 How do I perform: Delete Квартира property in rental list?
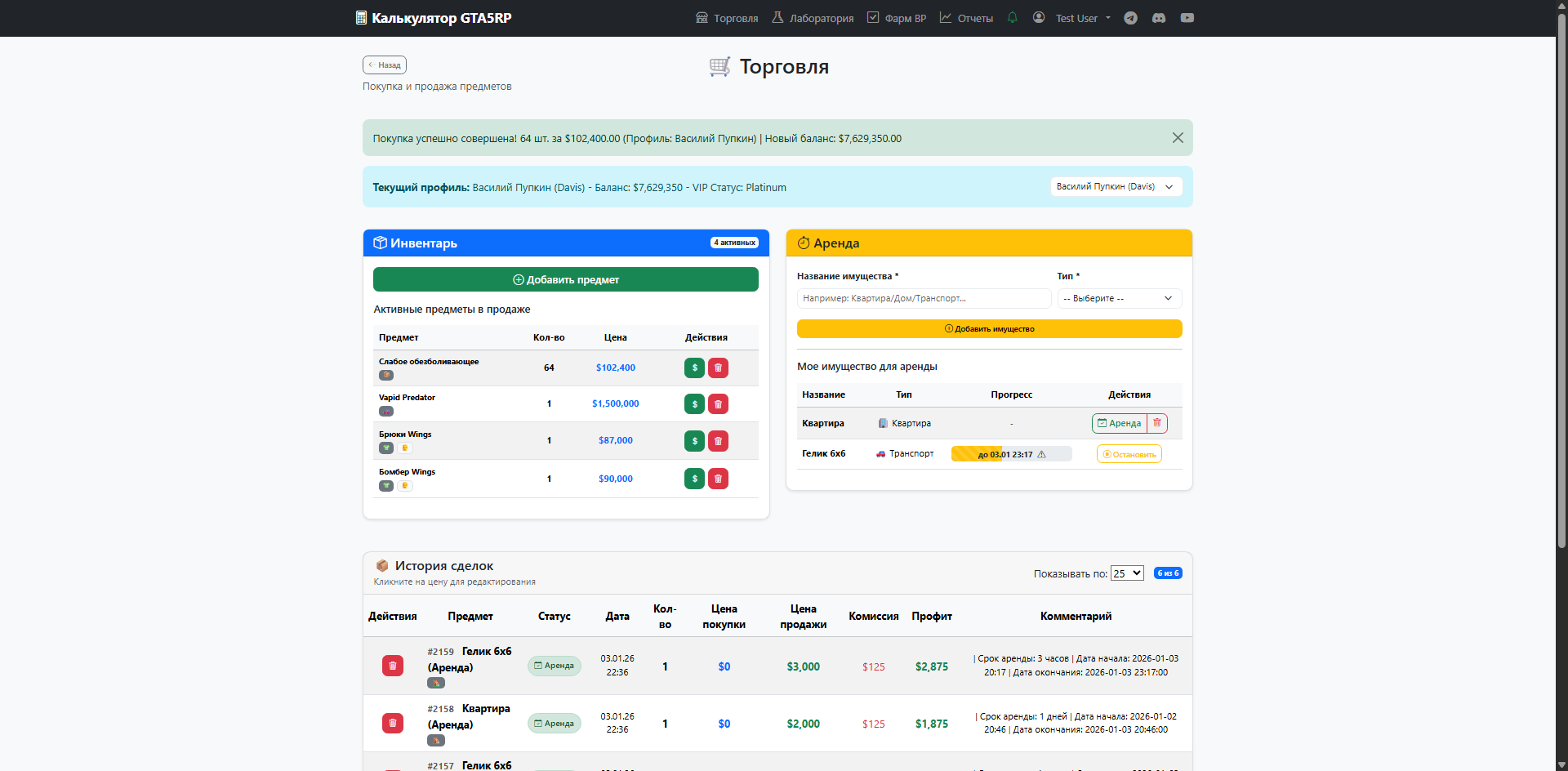(x=1157, y=423)
